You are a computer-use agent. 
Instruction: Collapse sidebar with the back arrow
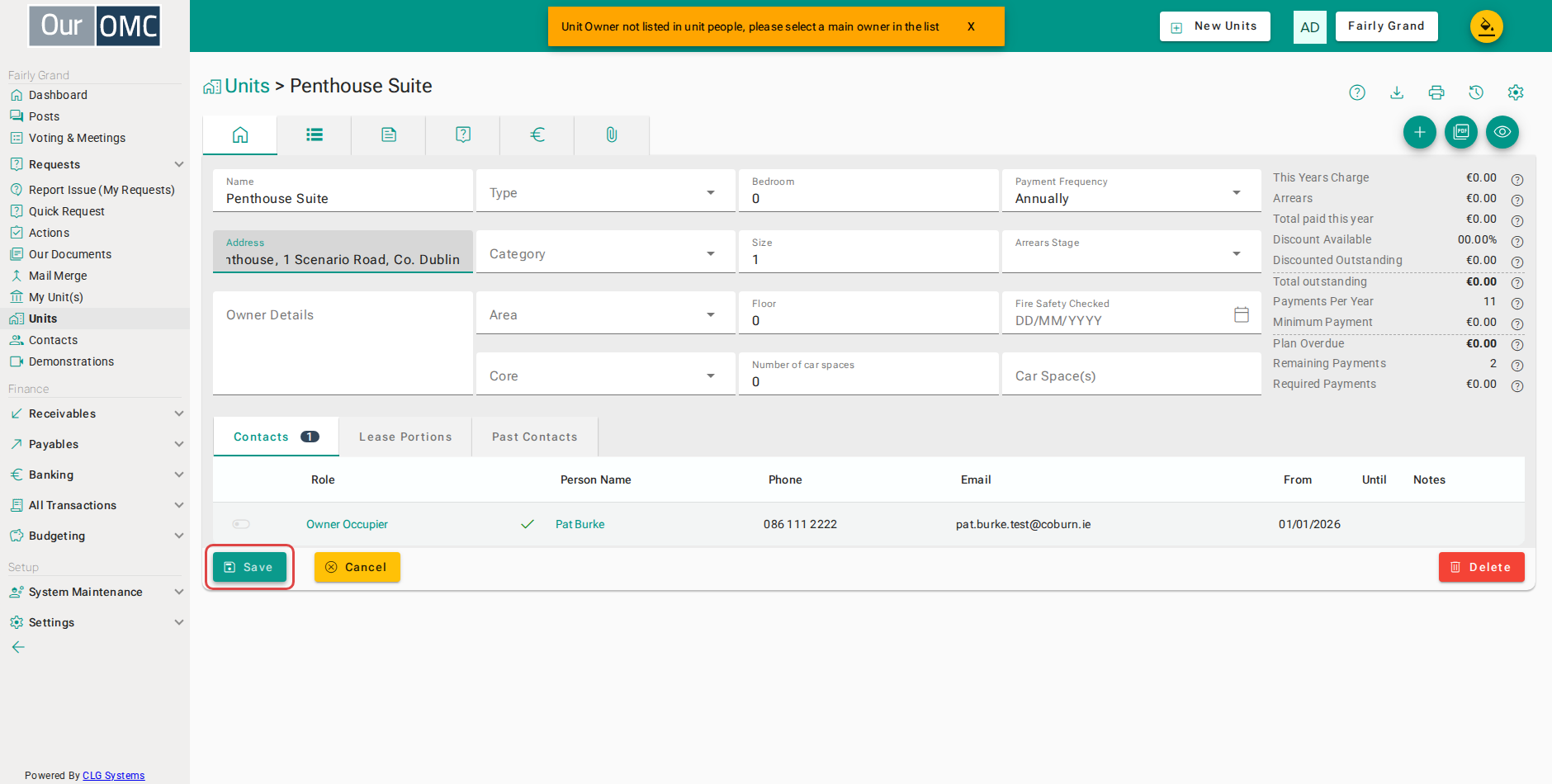pos(18,647)
